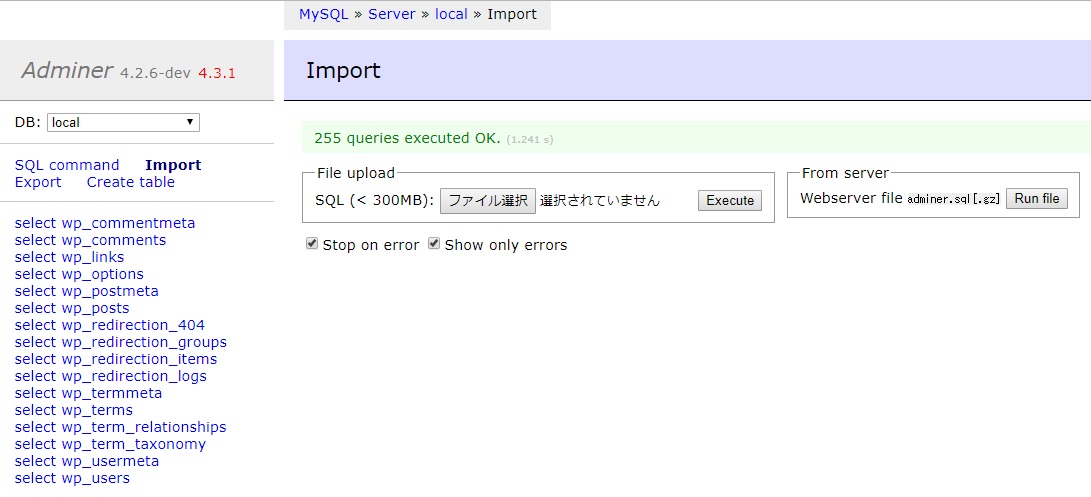Click the select link beside wp_postmeta
Viewport: 1091px width, 497px height.
(x=35, y=291)
